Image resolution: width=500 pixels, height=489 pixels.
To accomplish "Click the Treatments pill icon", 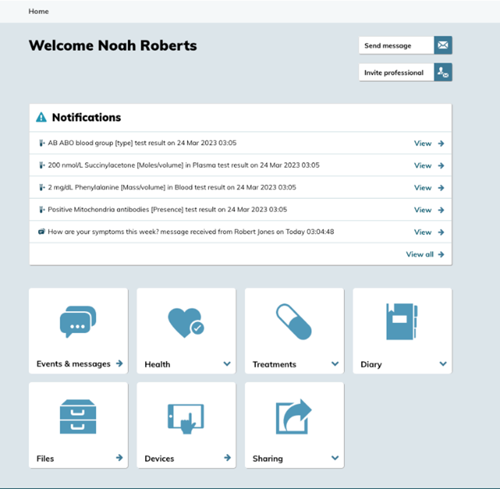I will tap(294, 322).
